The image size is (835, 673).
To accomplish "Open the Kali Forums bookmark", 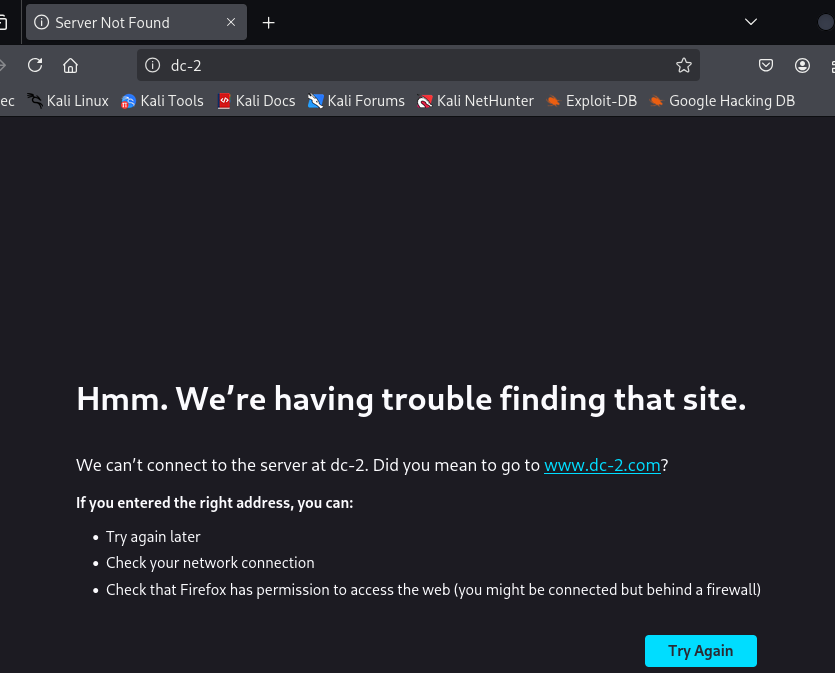I will (356, 101).
